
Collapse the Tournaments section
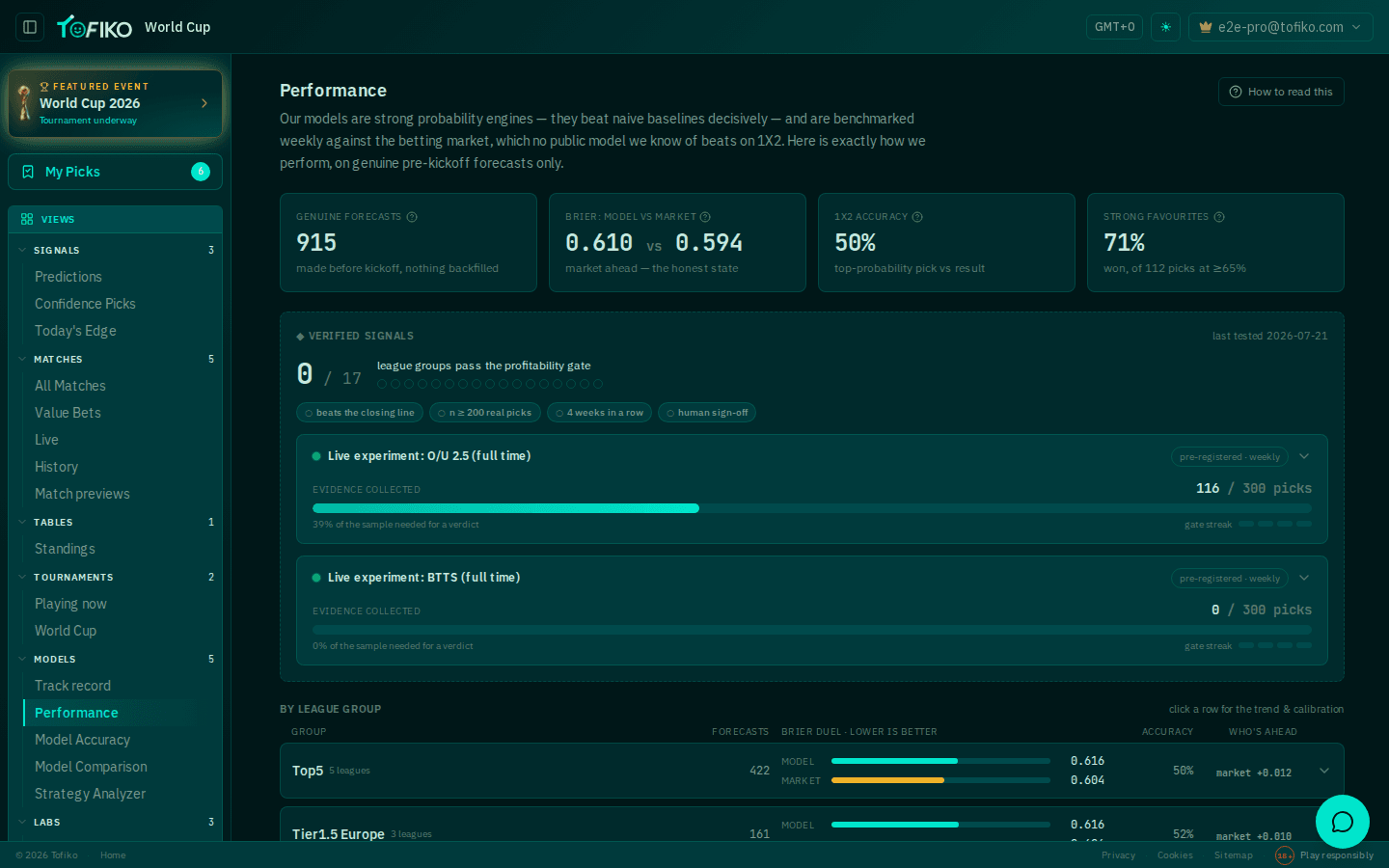tap(115, 577)
